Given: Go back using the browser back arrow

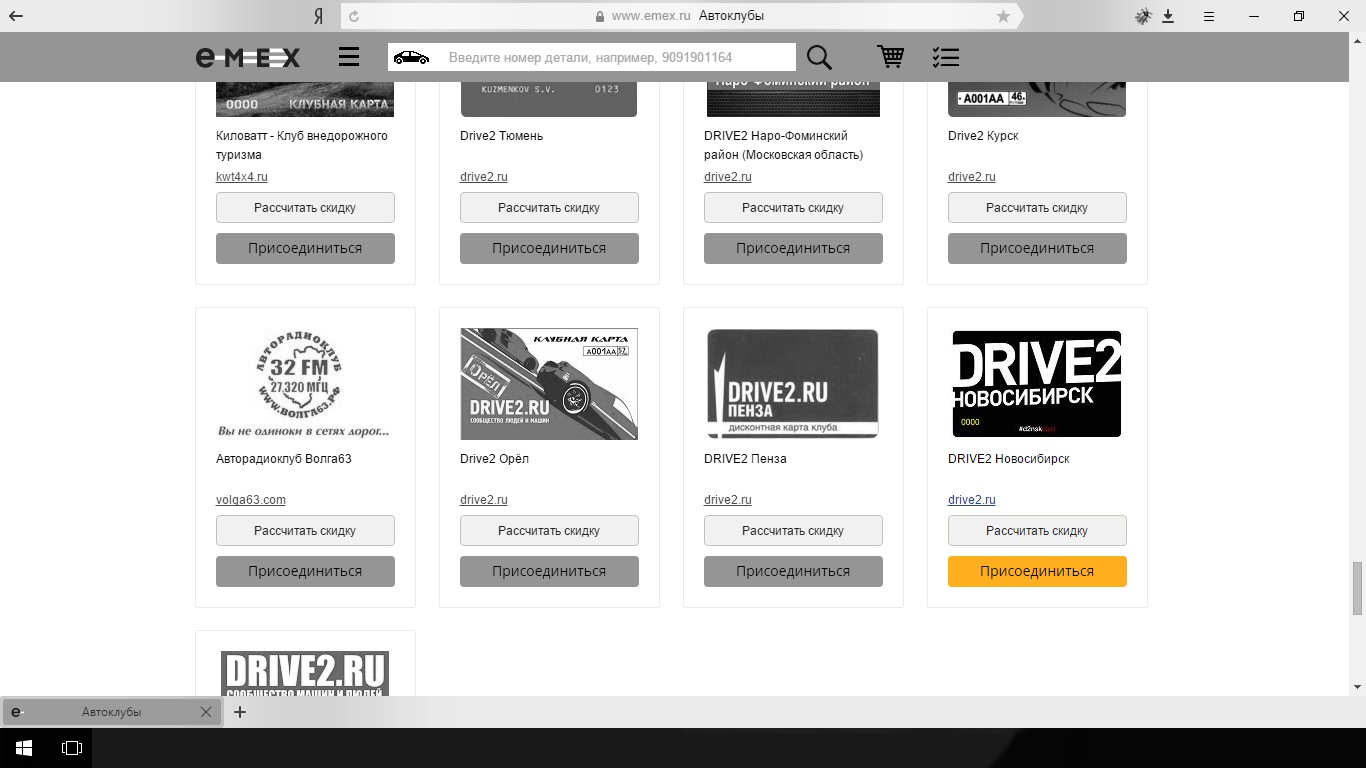Looking at the screenshot, I should pos(16,16).
